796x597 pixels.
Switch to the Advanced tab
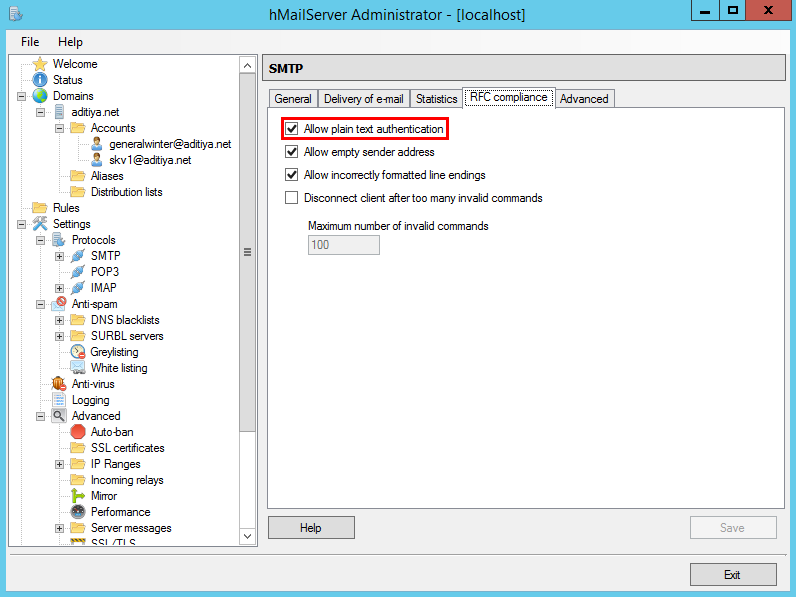coord(584,98)
